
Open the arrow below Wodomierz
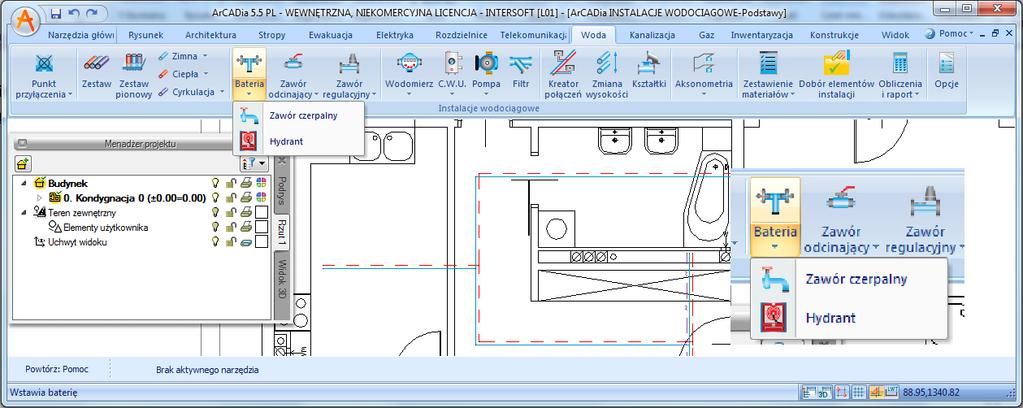click(410, 95)
